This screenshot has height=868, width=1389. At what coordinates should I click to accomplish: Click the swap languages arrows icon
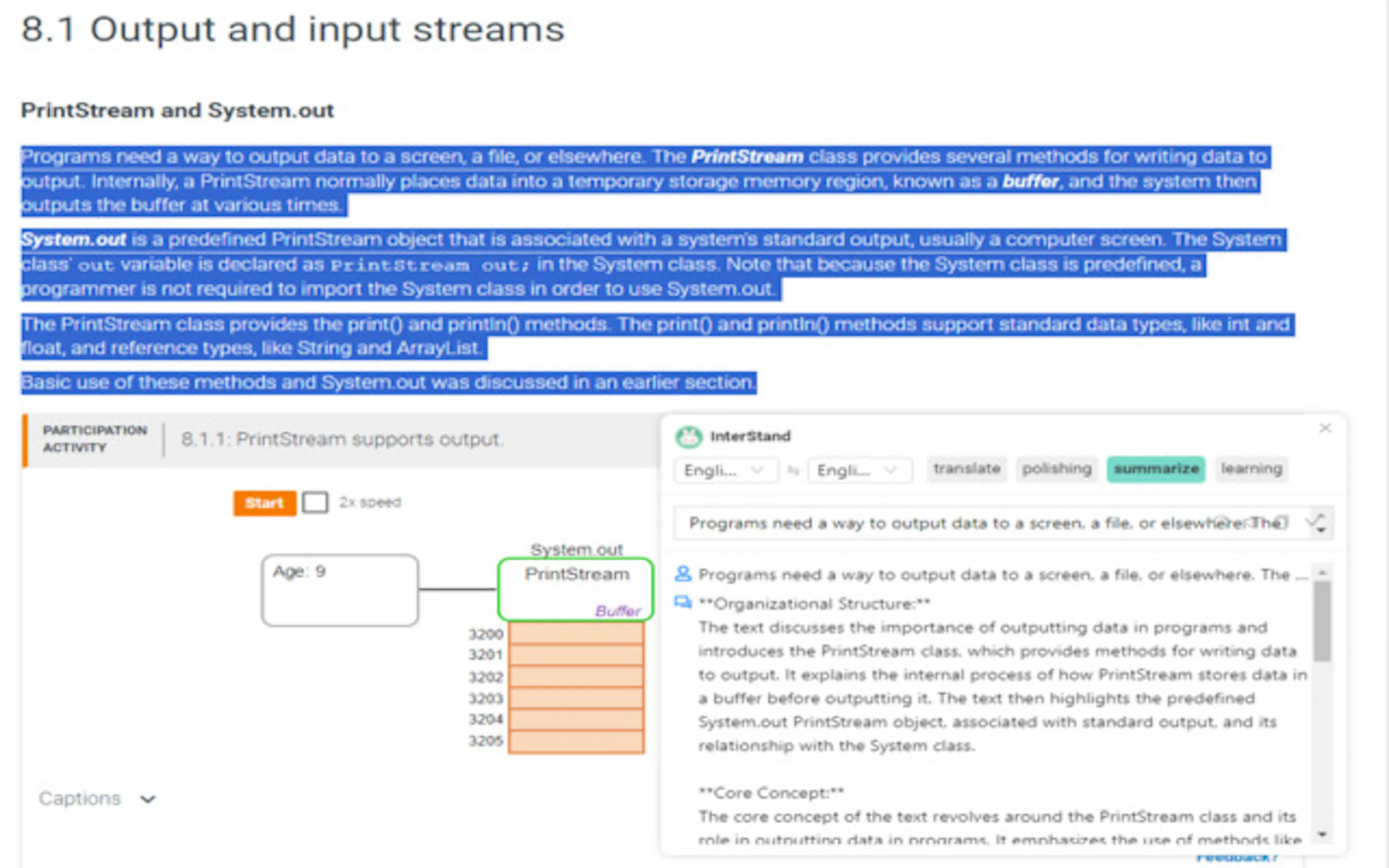tap(793, 470)
